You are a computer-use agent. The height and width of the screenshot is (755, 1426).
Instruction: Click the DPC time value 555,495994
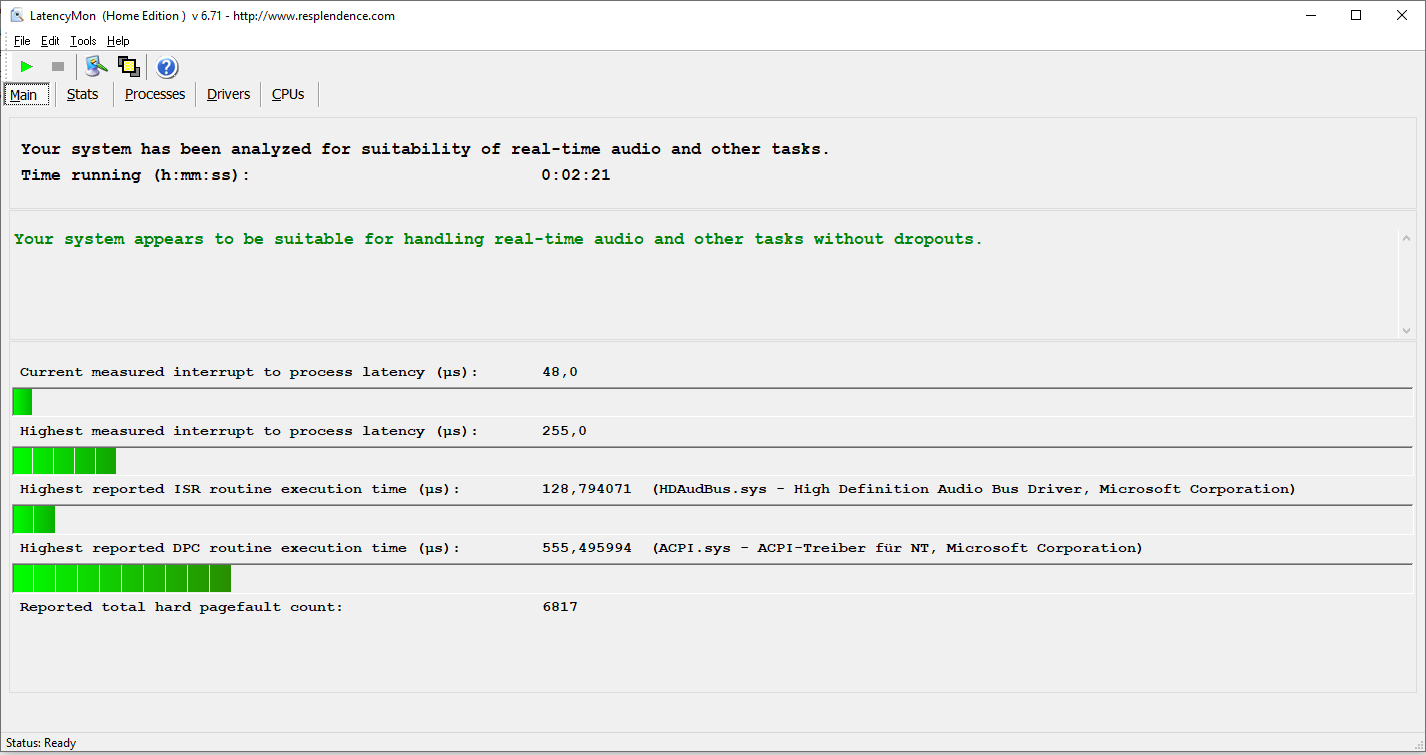point(587,548)
